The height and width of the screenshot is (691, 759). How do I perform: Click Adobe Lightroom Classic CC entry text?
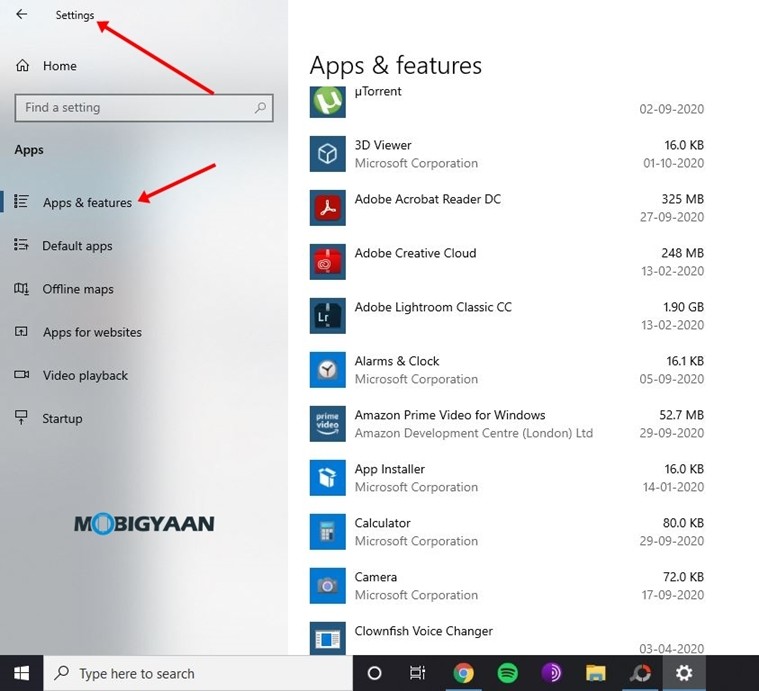[x=433, y=307]
